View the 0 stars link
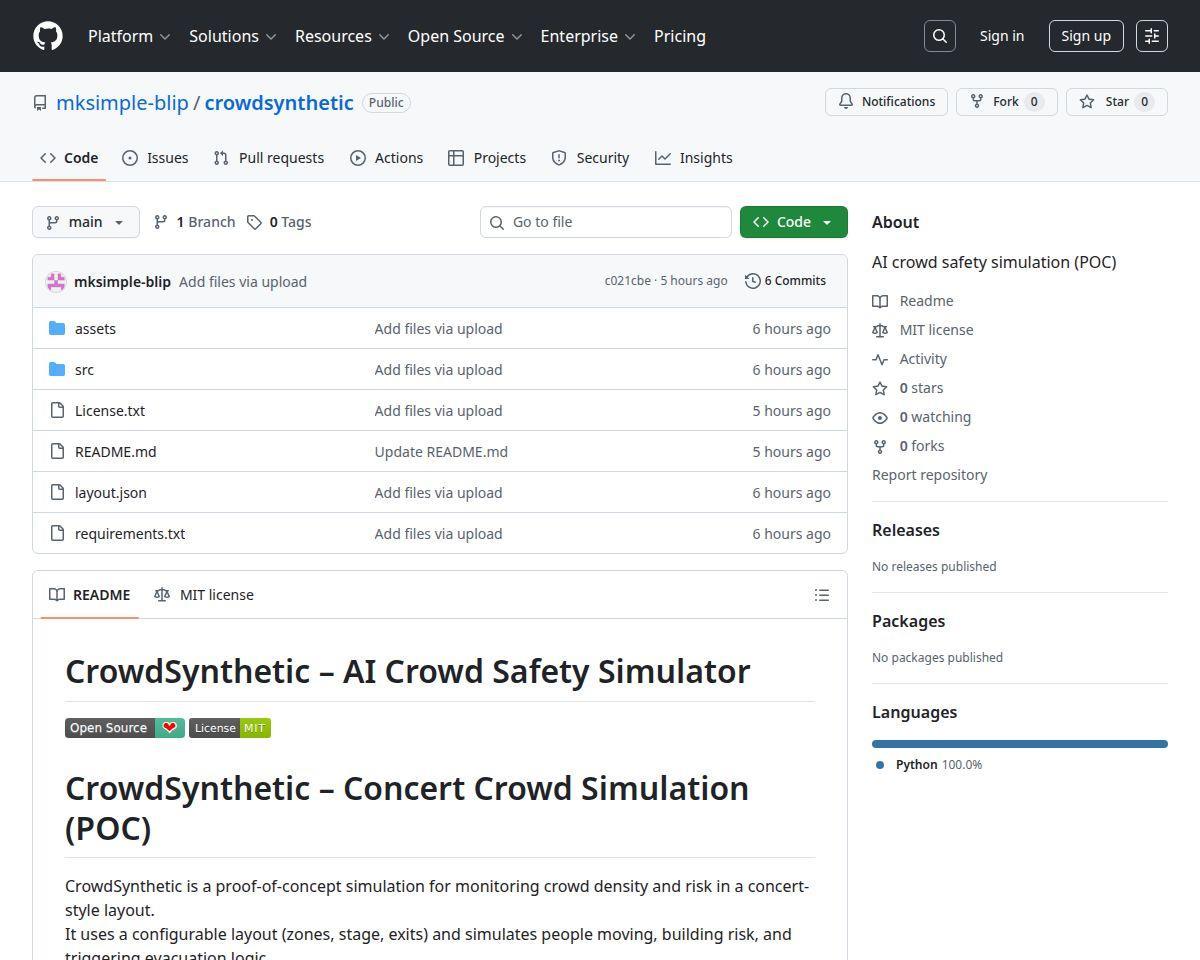Screen dimensions: 1200x960 (908, 388)
